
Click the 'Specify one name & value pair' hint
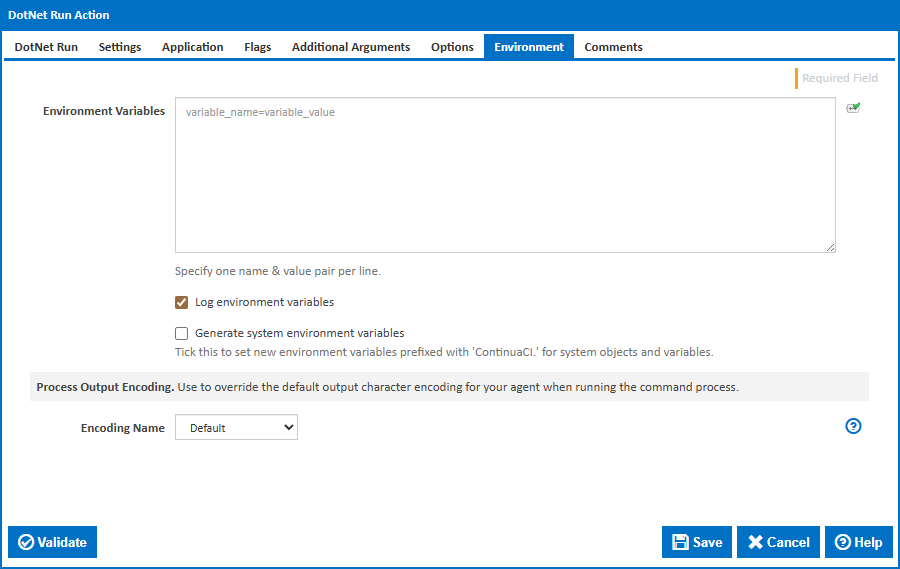tap(278, 271)
